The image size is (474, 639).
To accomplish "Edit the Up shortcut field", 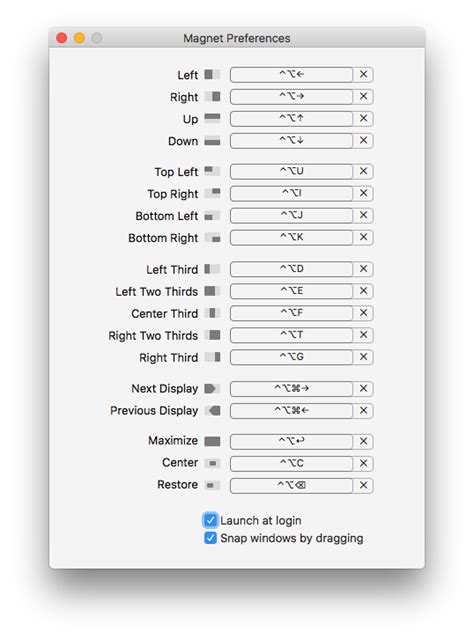I will tap(291, 119).
